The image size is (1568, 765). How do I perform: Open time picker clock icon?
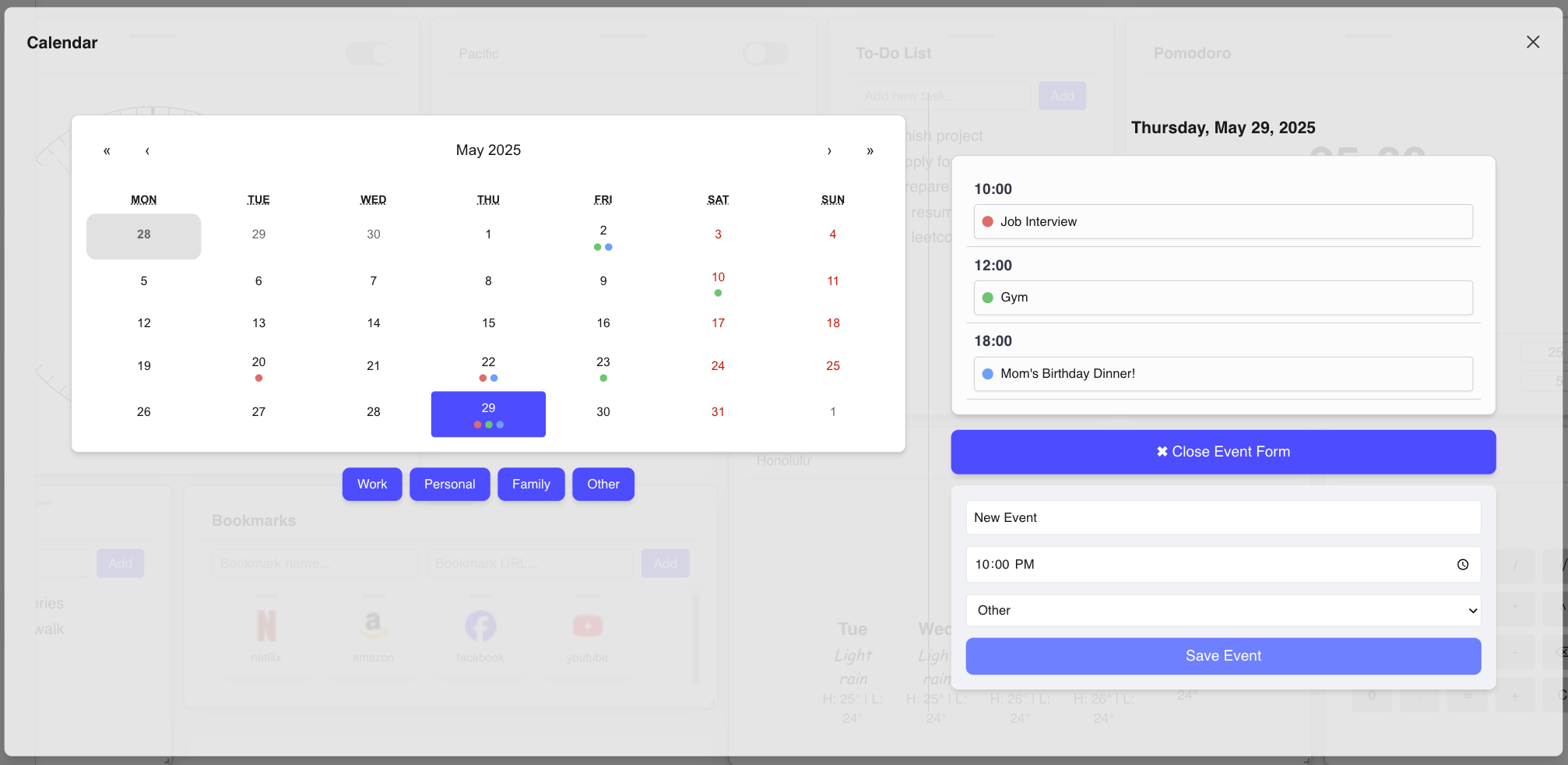(x=1462, y=565)
